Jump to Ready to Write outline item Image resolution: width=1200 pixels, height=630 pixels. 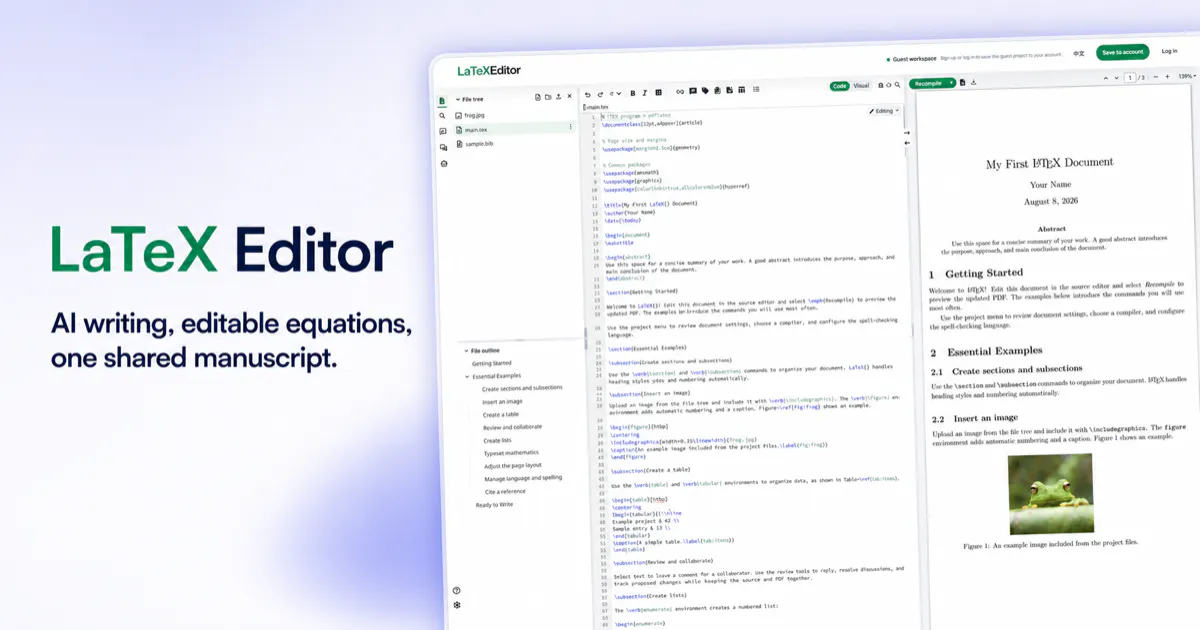click(495, 505)
